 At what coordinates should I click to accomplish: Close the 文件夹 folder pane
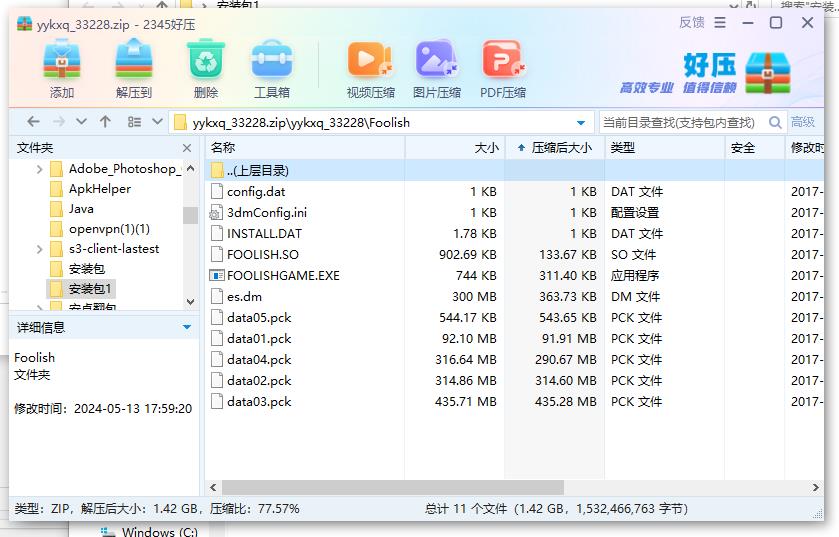187,148
